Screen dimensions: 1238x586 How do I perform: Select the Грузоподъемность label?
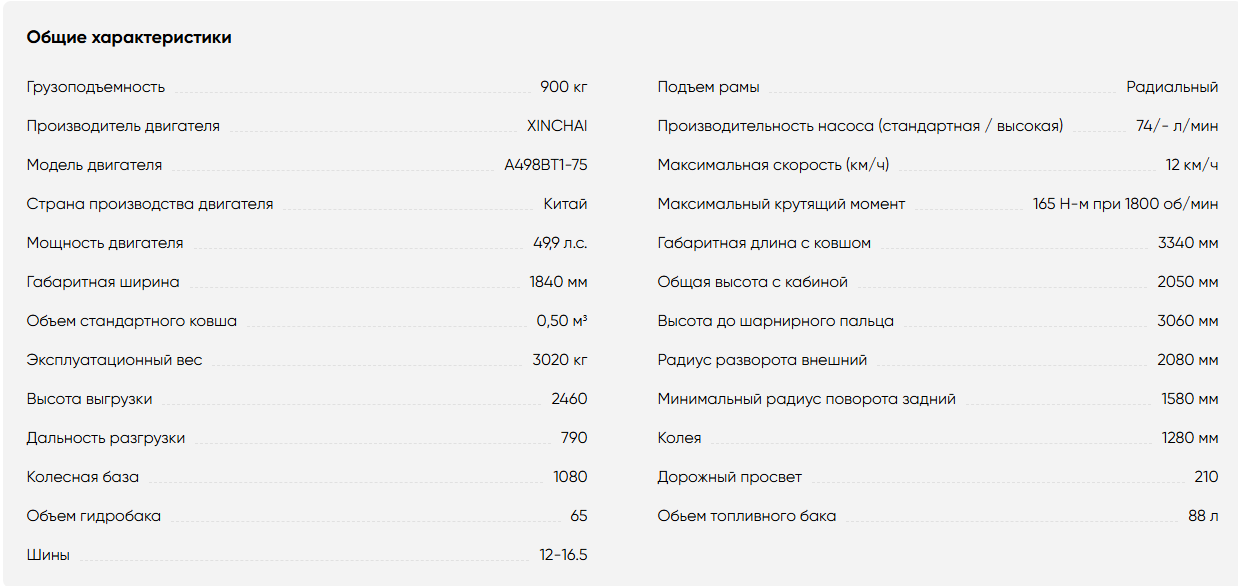pos(96,87)
